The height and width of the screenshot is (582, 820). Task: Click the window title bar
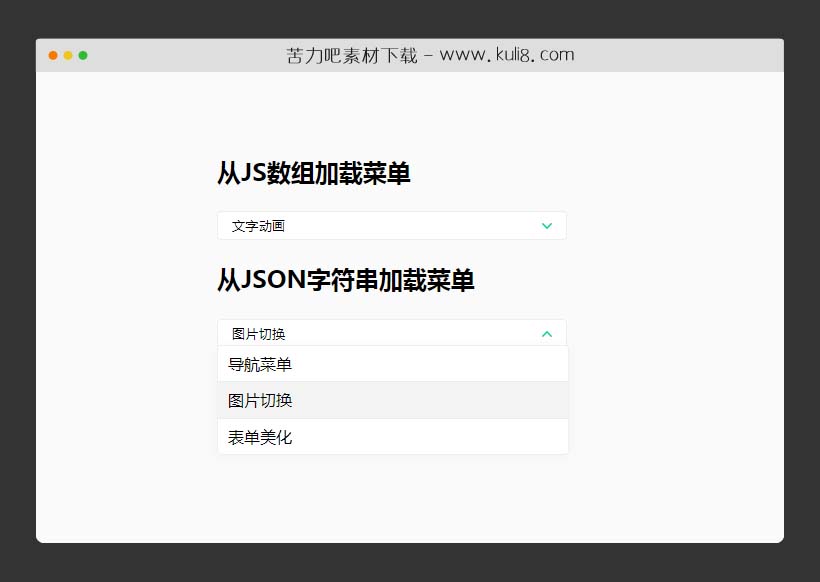410,55
